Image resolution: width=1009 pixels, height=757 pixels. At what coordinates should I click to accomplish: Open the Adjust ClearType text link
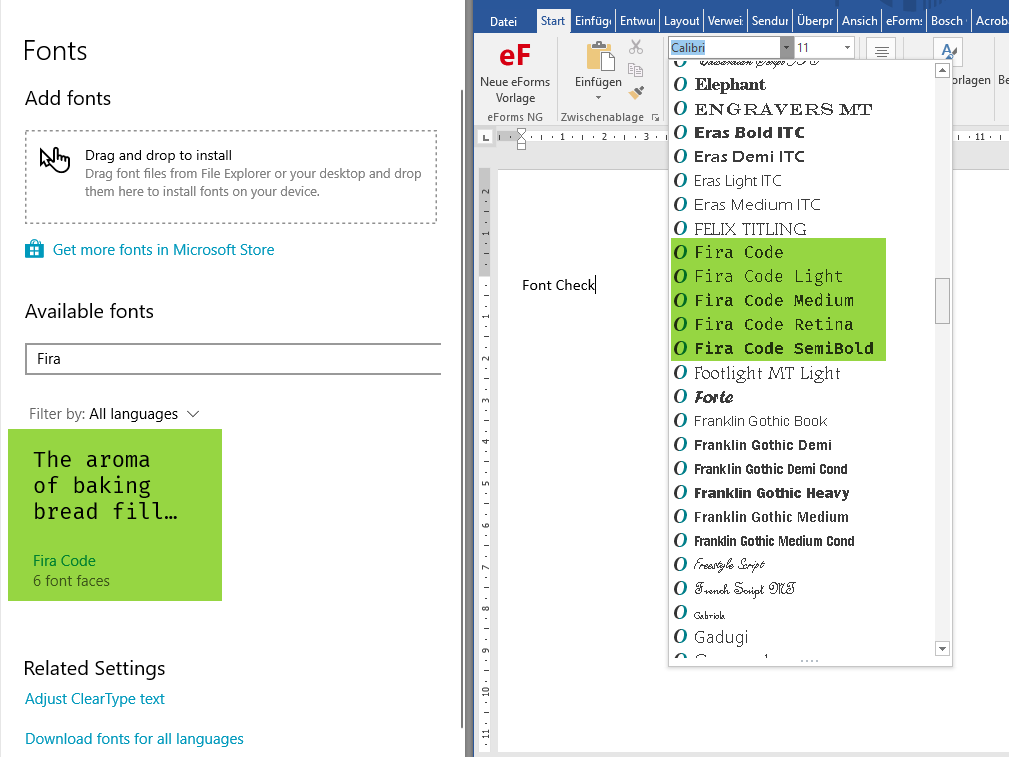(94, 698)
